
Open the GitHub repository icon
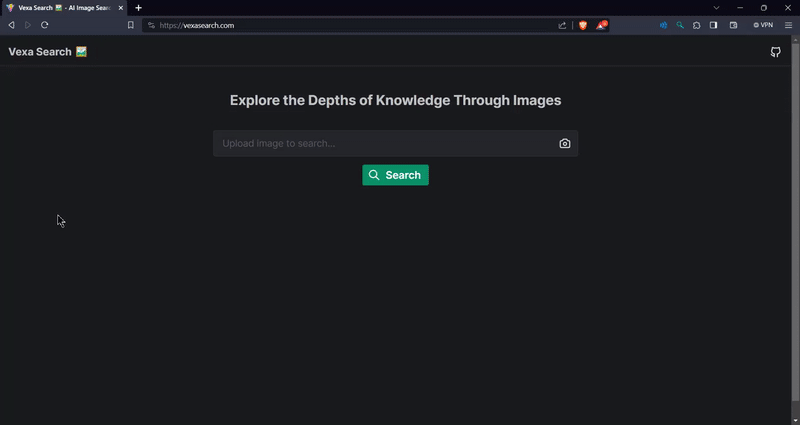coord(776,52)
